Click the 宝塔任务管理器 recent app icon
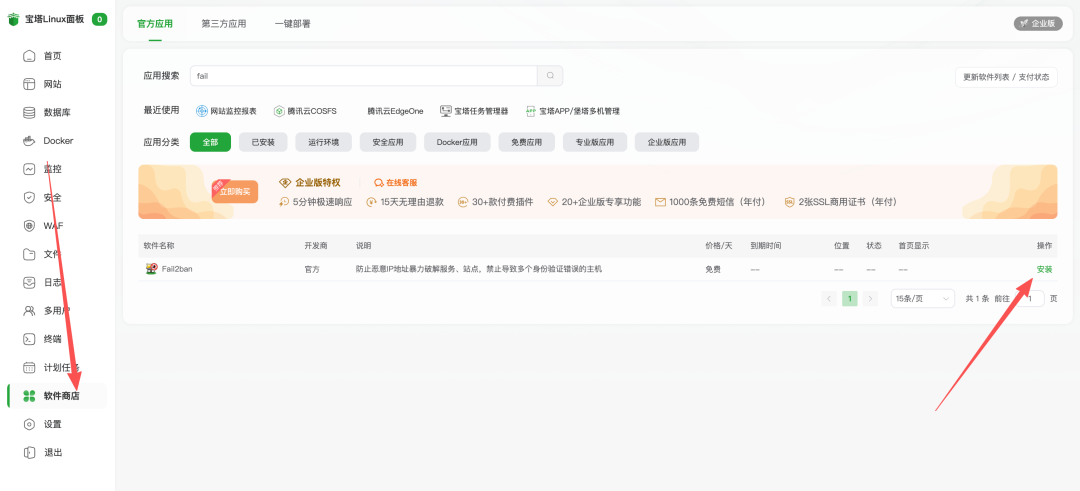The height and width of the screenshot is (491, 1080). [446, 111]
